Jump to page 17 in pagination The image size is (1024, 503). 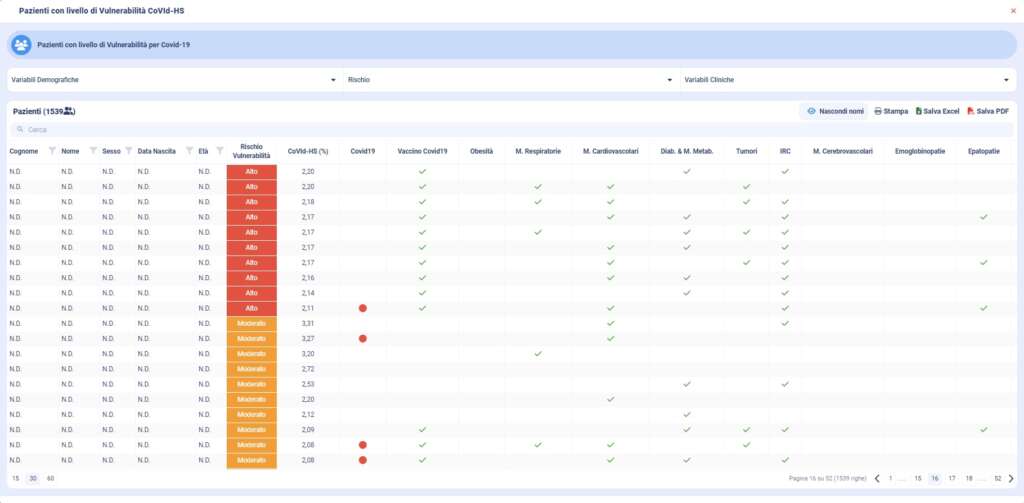pyautogui.click(x=952, y=479)
